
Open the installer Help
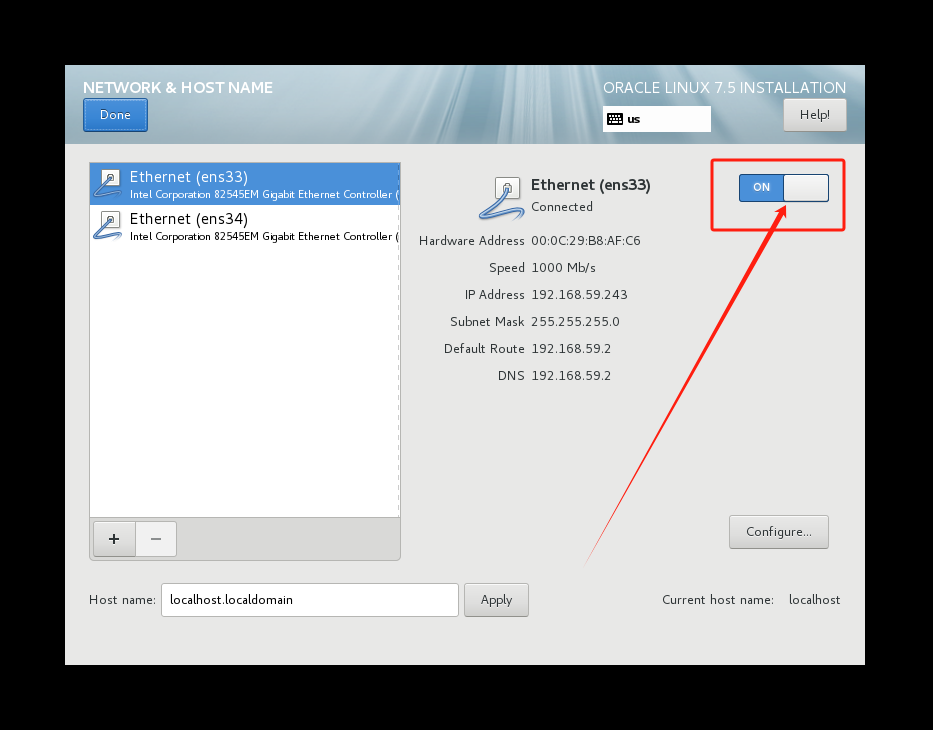point(814,114)
